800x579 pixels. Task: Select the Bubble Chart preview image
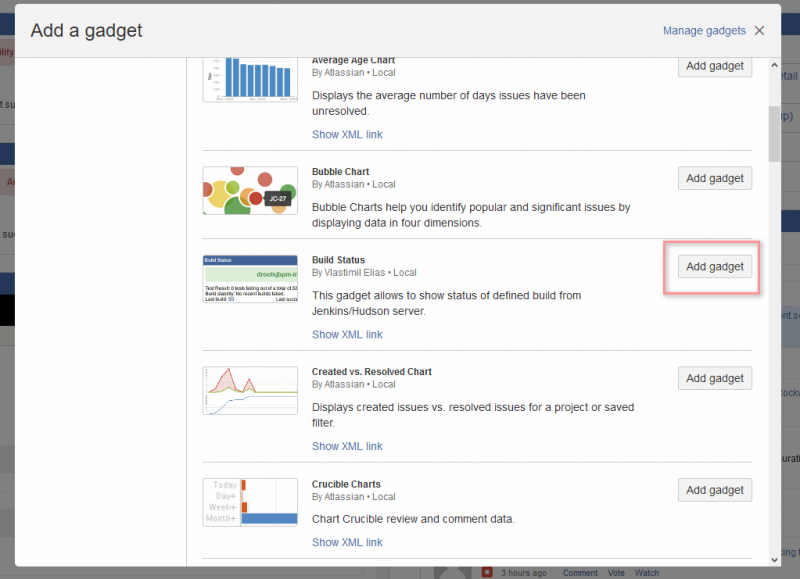click(x=250, y=192)
